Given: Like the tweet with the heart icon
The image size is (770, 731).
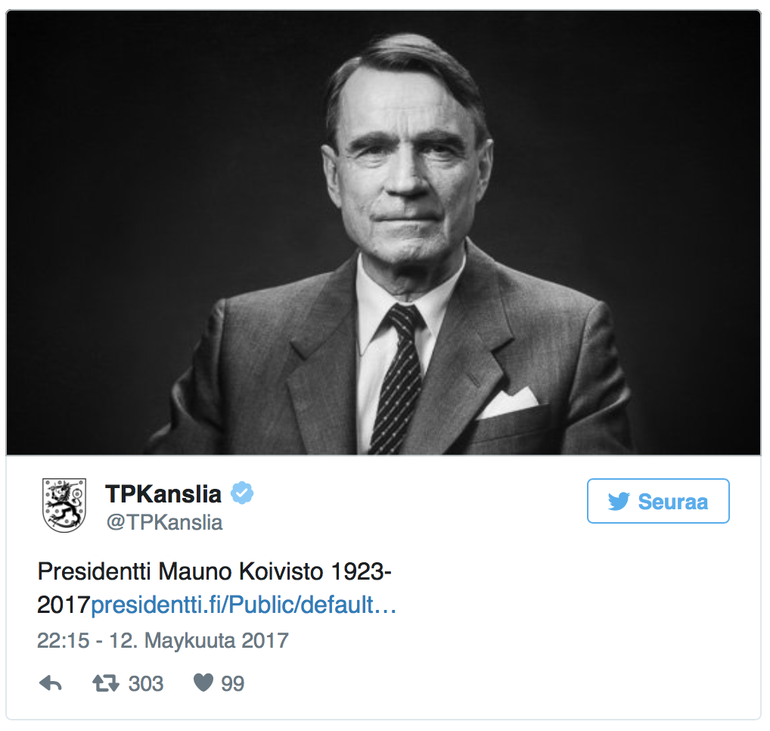Looking at the screenshot, I should (203, 682).
